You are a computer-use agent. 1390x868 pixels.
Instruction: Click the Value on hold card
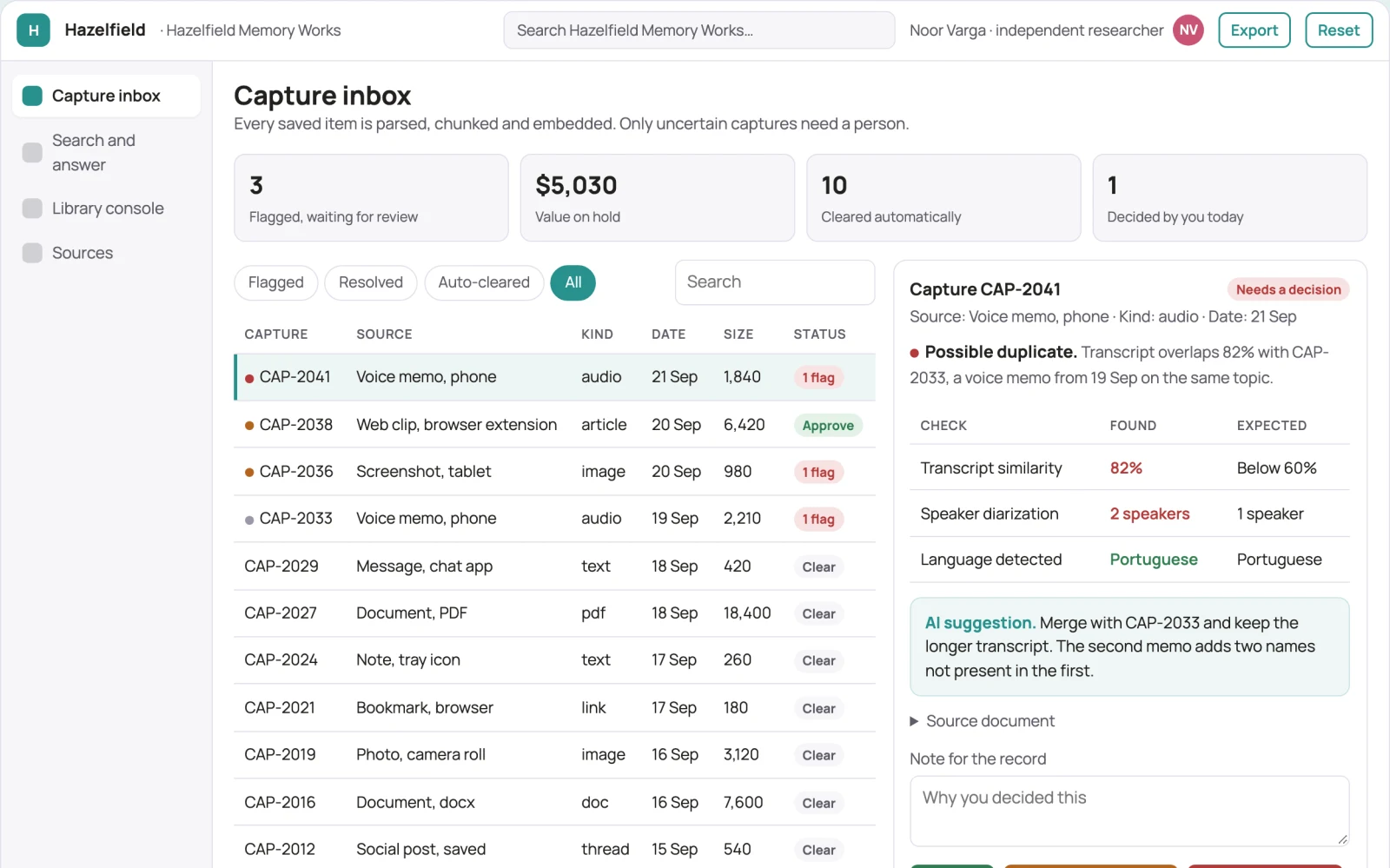658,198
